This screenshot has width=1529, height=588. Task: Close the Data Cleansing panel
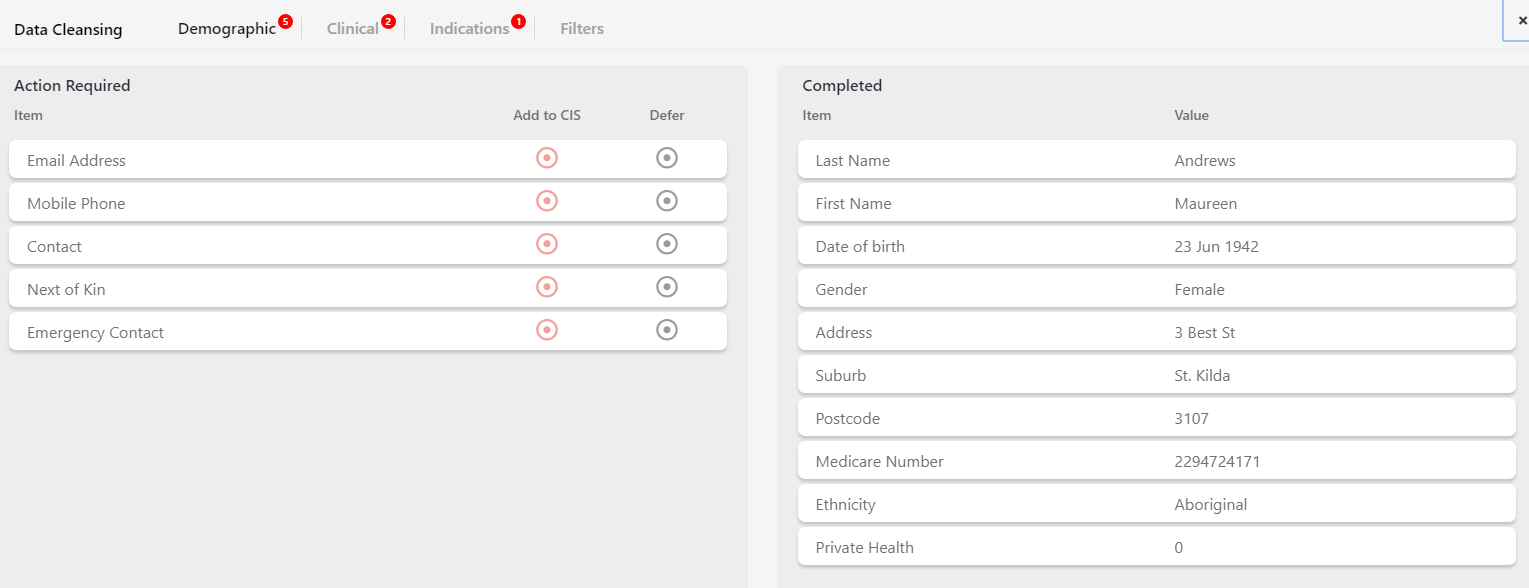(1522, 20)
